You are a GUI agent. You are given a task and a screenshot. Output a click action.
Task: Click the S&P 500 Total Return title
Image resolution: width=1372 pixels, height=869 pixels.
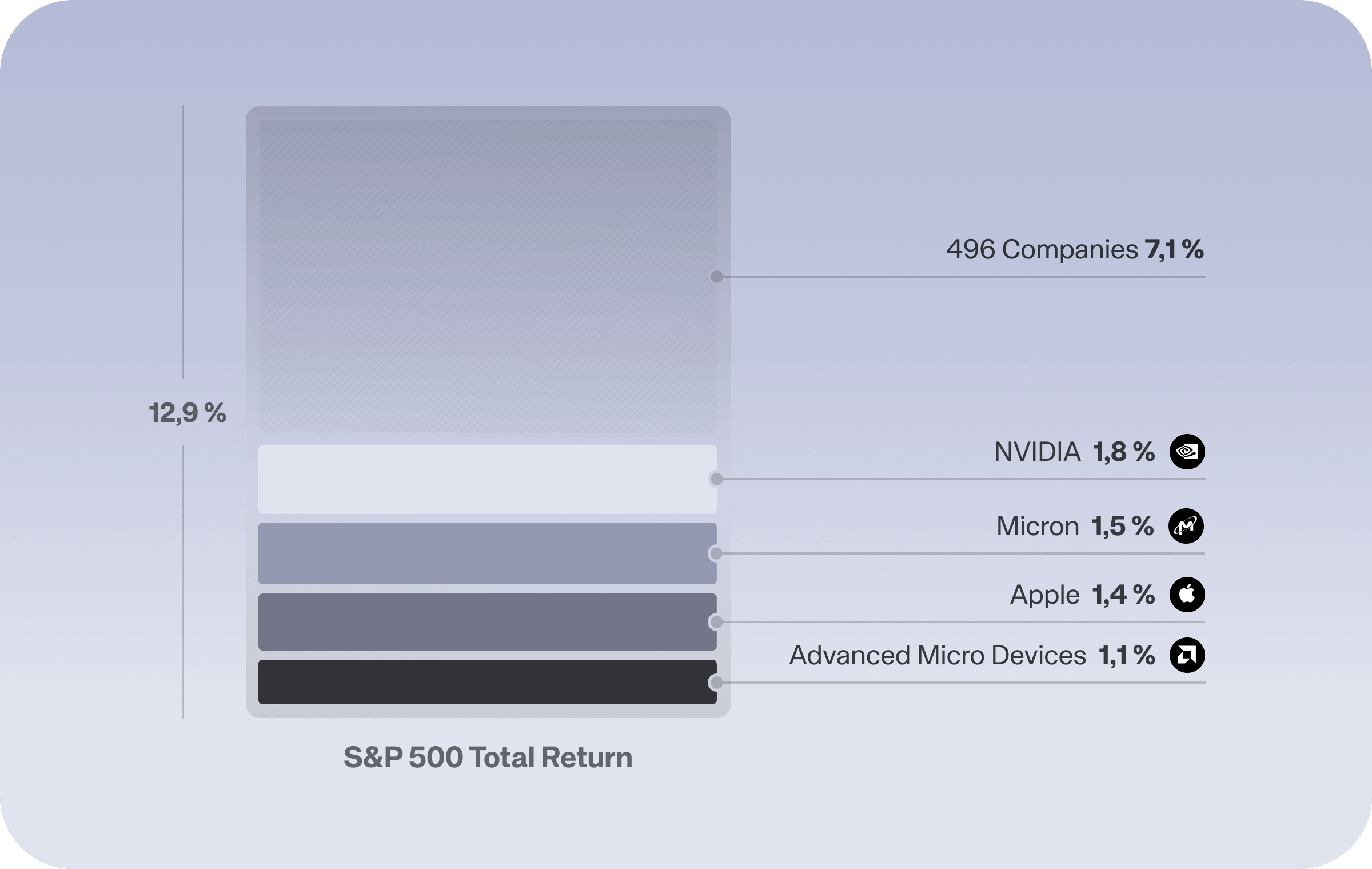(488, 758)
